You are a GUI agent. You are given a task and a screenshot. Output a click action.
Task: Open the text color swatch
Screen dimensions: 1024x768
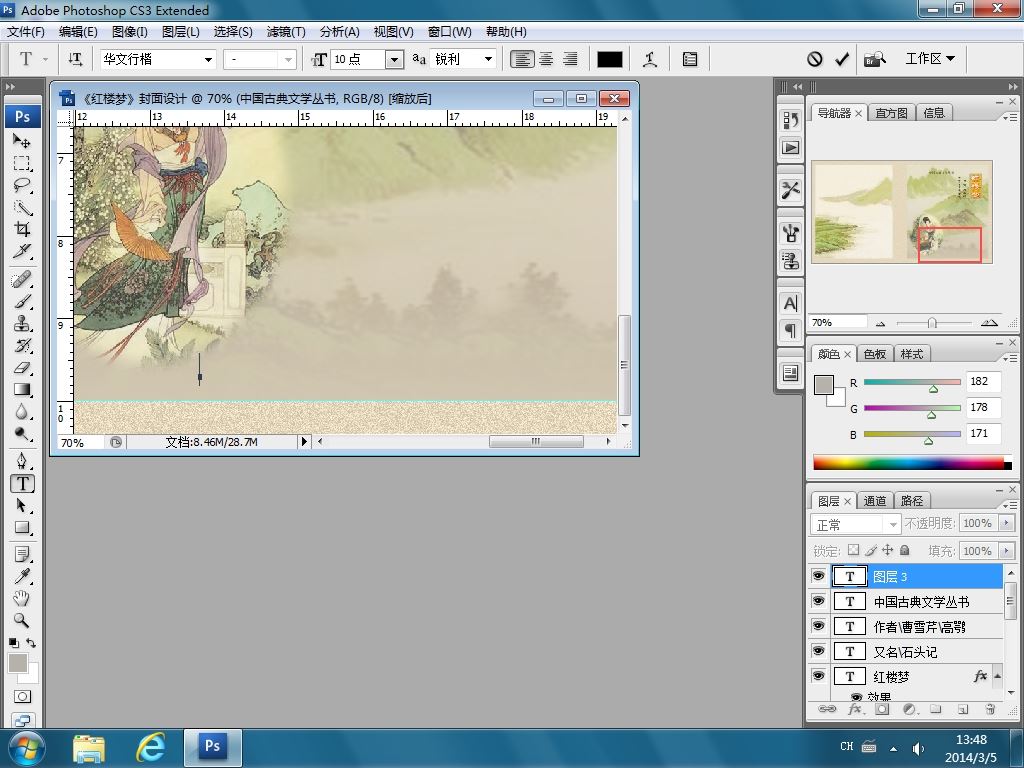tap(609, 59)
